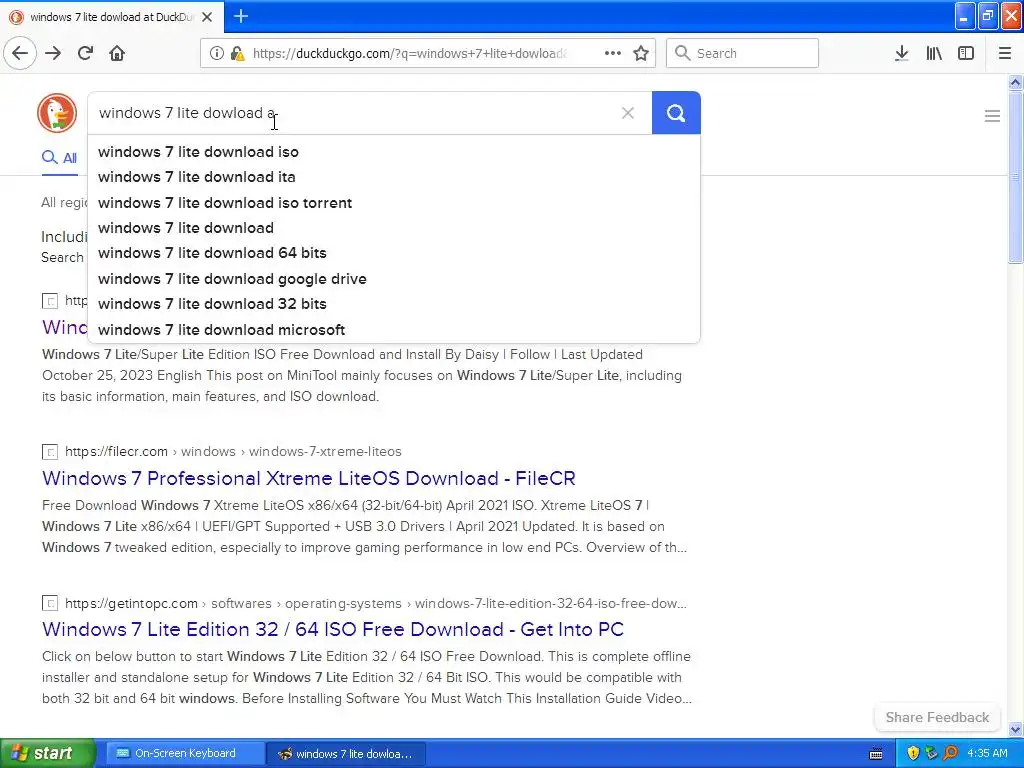Image resolution: width=1024 pixels, height=768 pixels.
Task: Open Firefox hamburger menu
Action: 1005,54
